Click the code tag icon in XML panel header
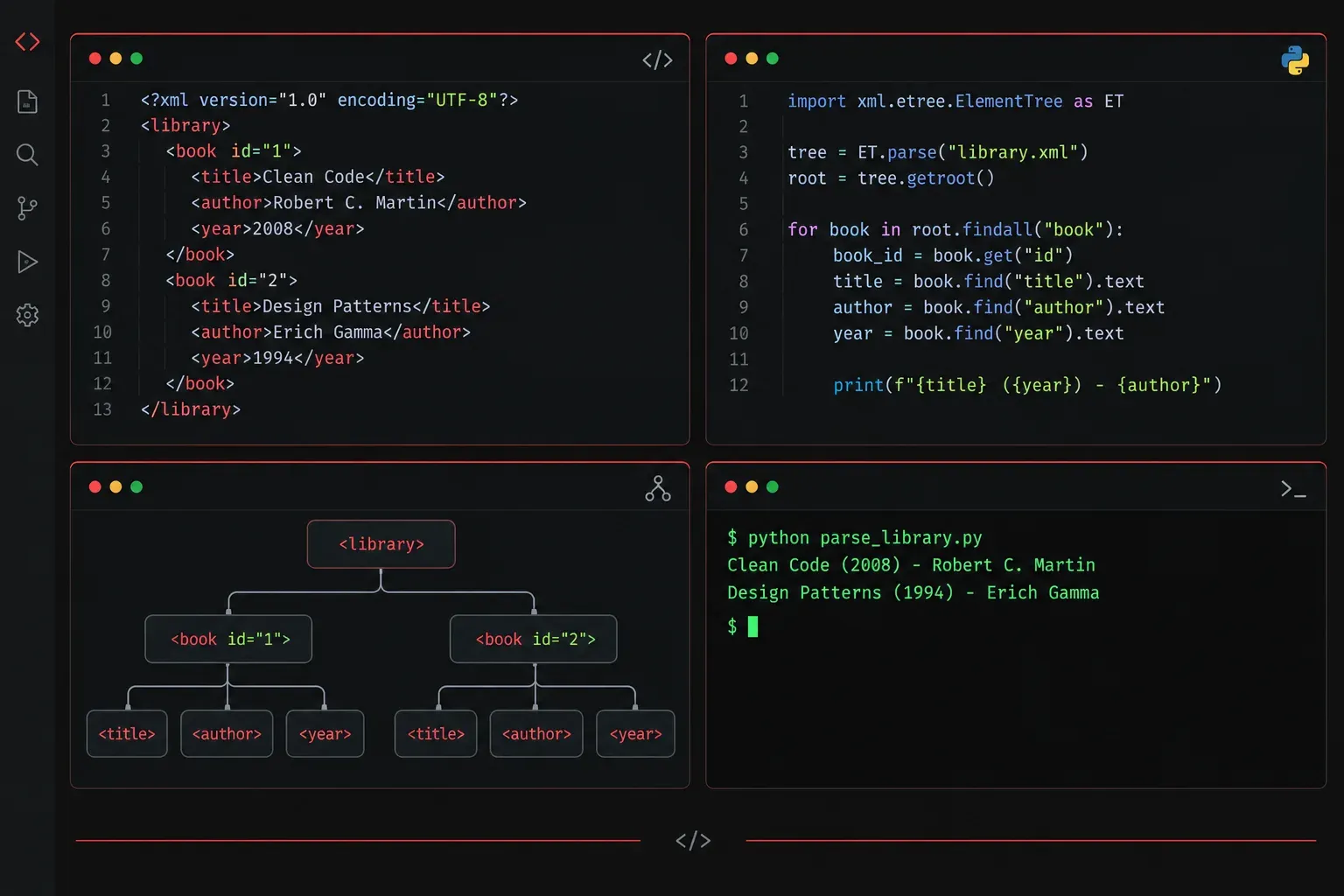 657,59
